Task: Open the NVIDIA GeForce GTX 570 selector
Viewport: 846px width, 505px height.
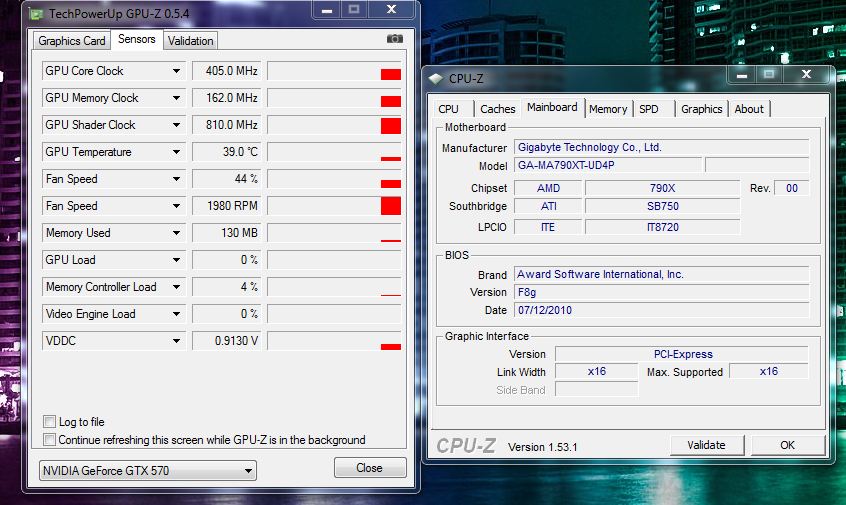Action: [x=147, y=470]
